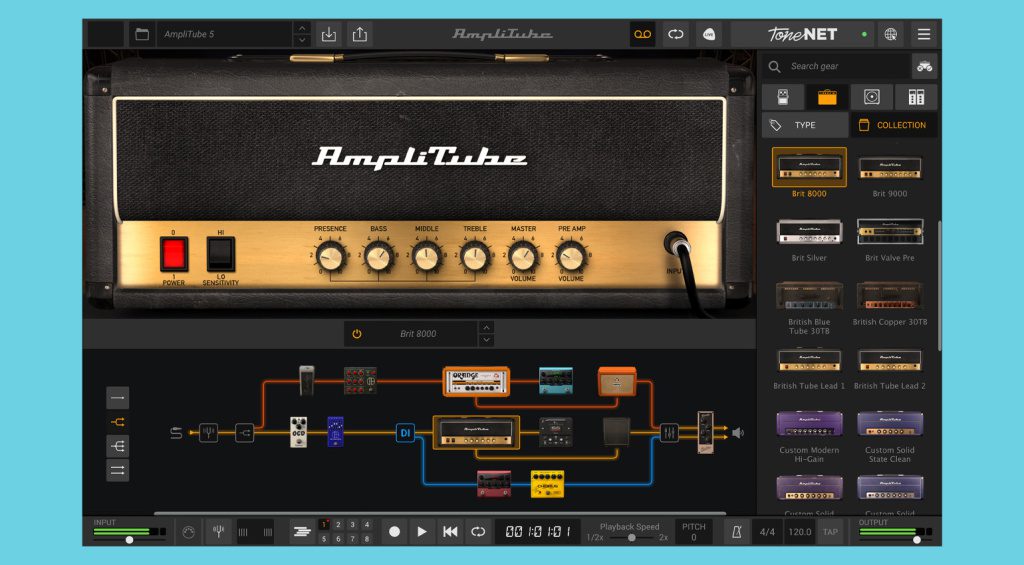The width and height of the screenshot is (1024, 565).
Task: Open the preset browser folder icon
Action: pos(142,34)
